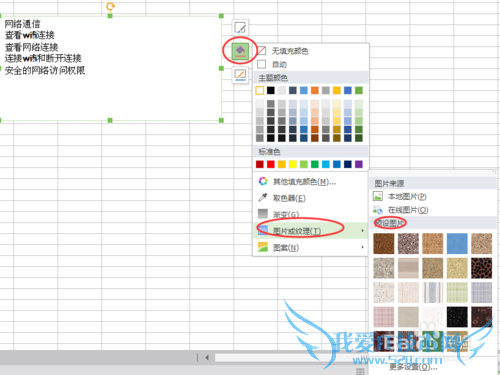Choose the 无填充颜色 no fill icon

262,51
